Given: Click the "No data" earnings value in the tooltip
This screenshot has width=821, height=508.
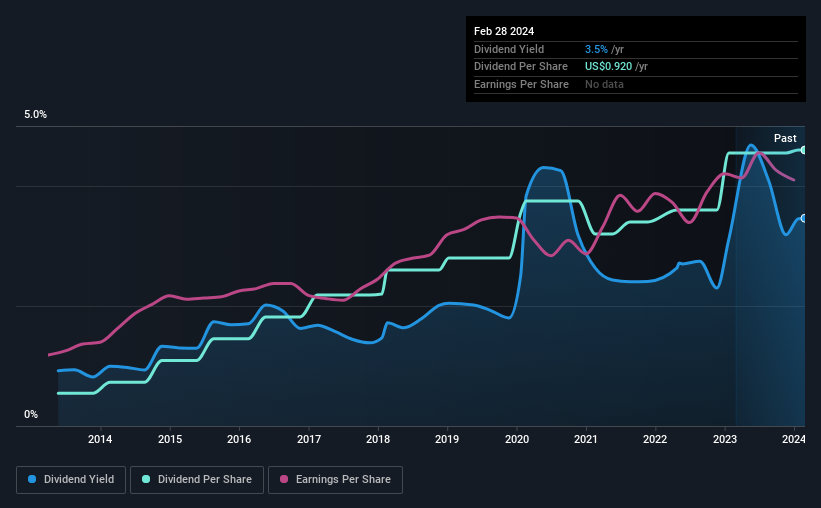Looking at the screenshot, I should pos(604,84).
